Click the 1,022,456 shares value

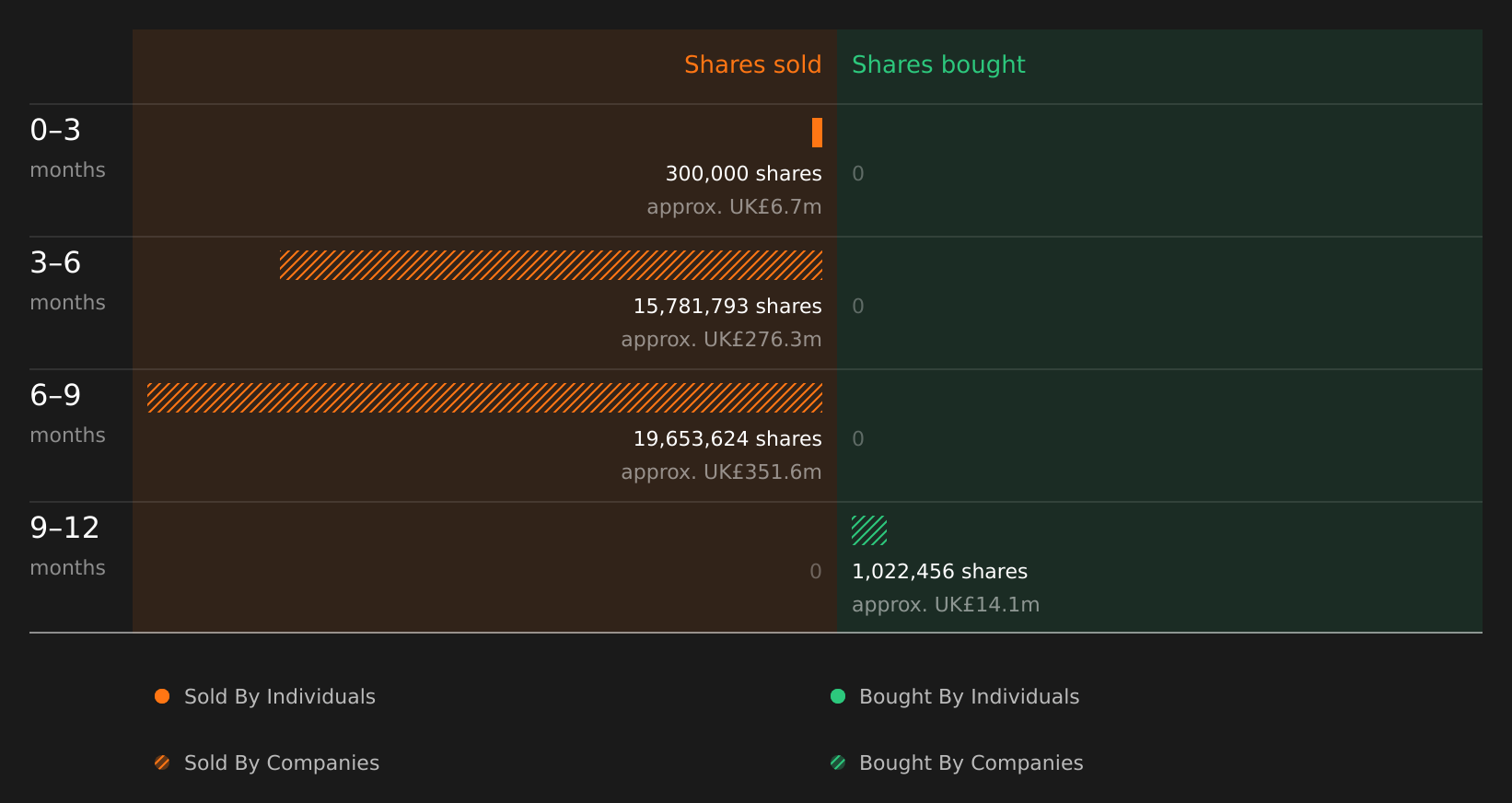point(939,571)
